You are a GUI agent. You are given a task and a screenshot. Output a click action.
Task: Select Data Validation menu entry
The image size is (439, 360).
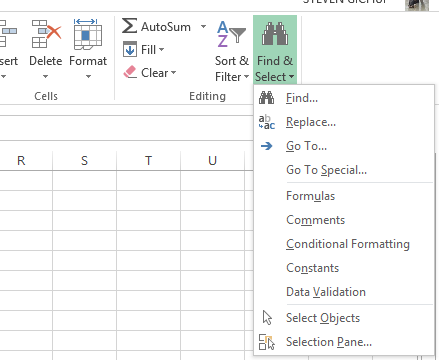(x=344, y=292)
